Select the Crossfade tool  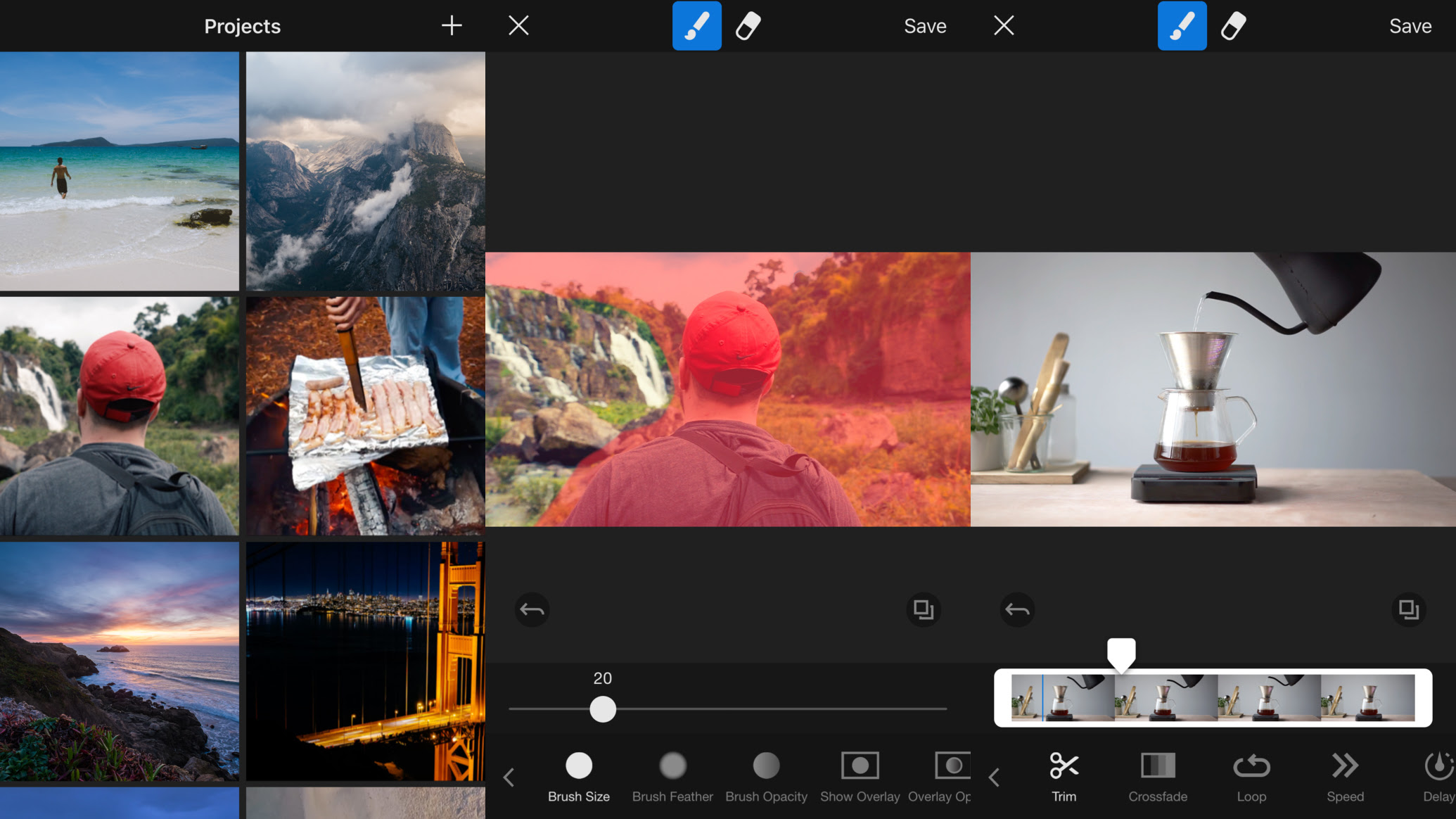tap(1158, 777)
